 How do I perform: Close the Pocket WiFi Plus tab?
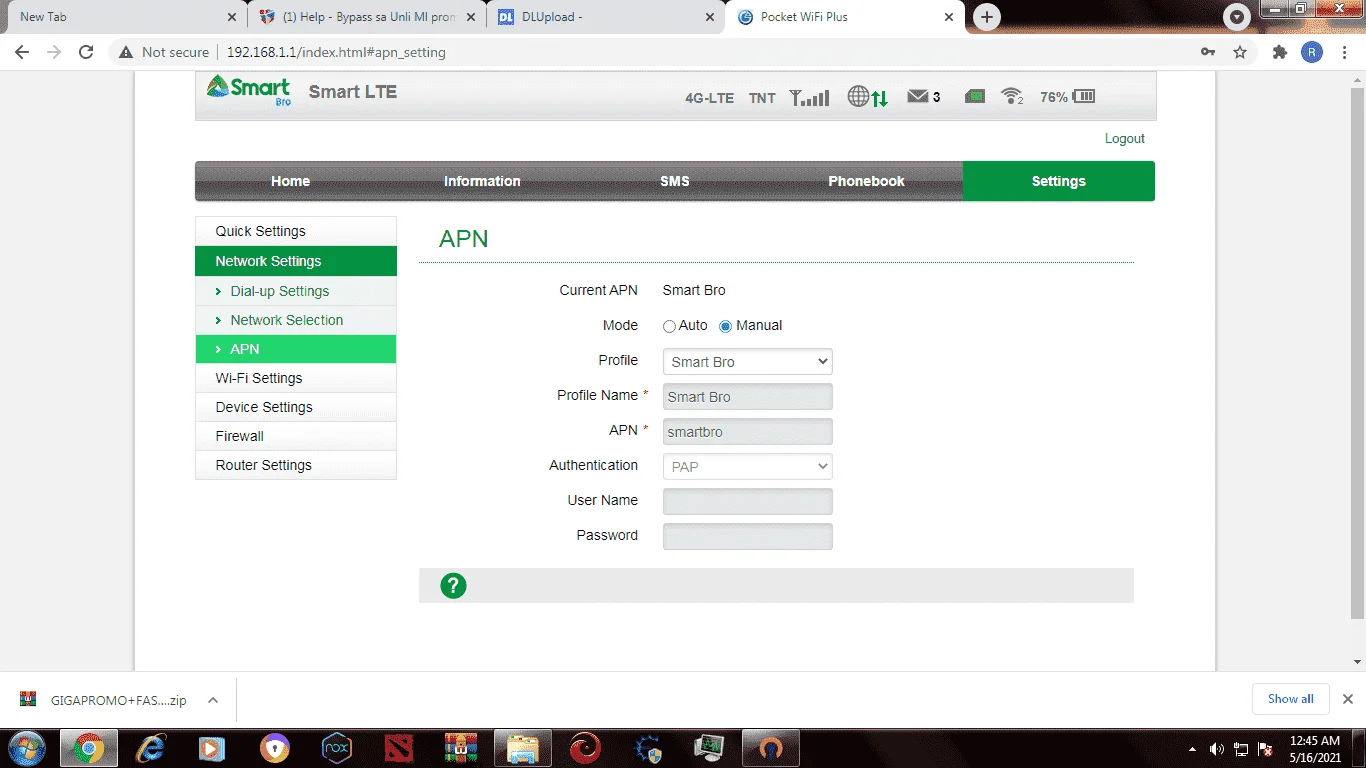coord(949,17)
